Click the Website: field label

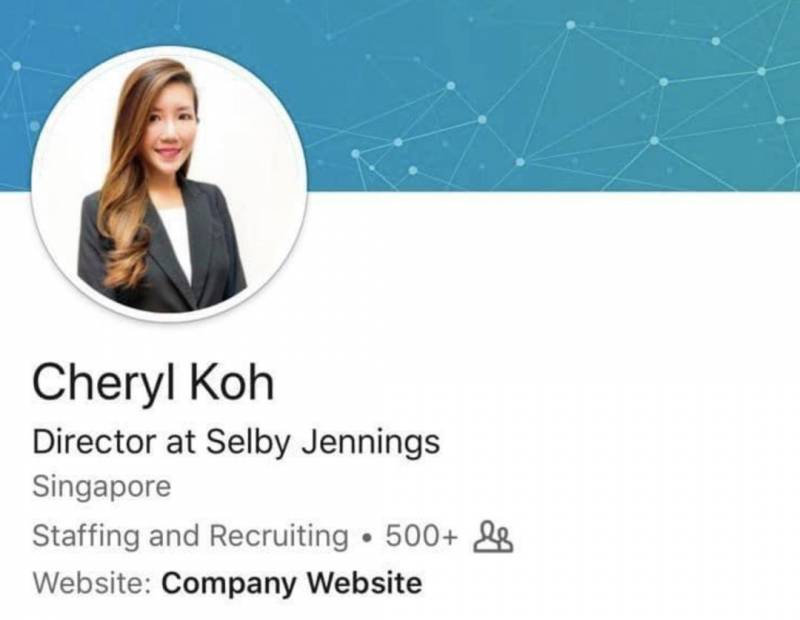coord(92,583)
